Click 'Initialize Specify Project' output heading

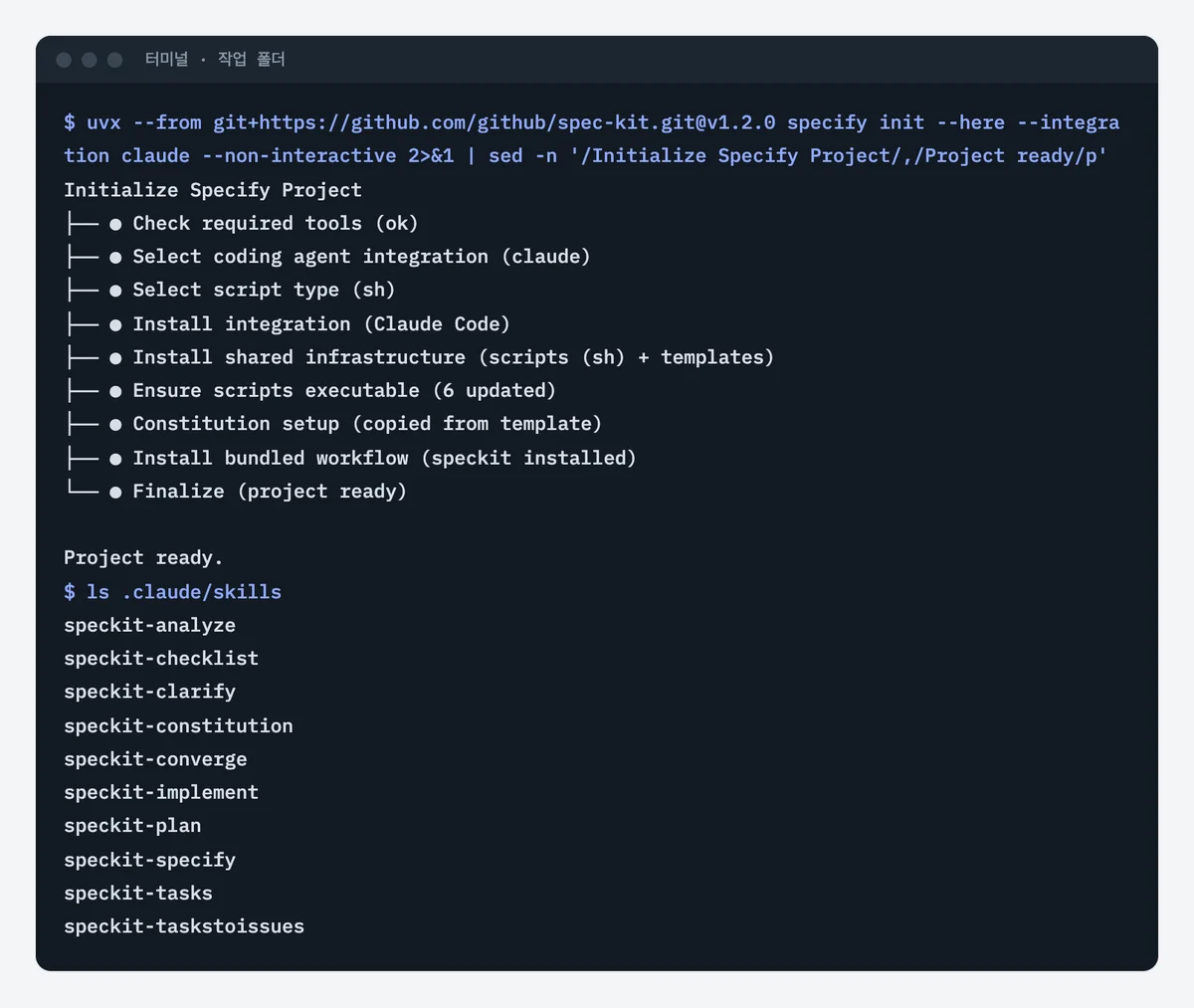(213, 190)
